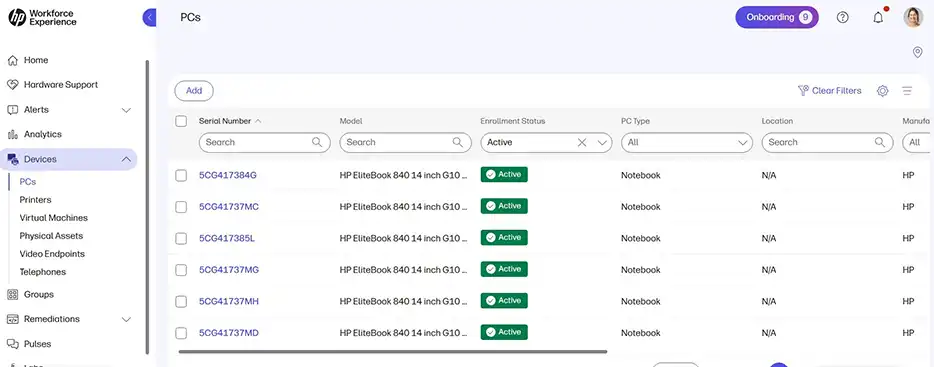Select Virtual Machines under Devices

point(54,217)
